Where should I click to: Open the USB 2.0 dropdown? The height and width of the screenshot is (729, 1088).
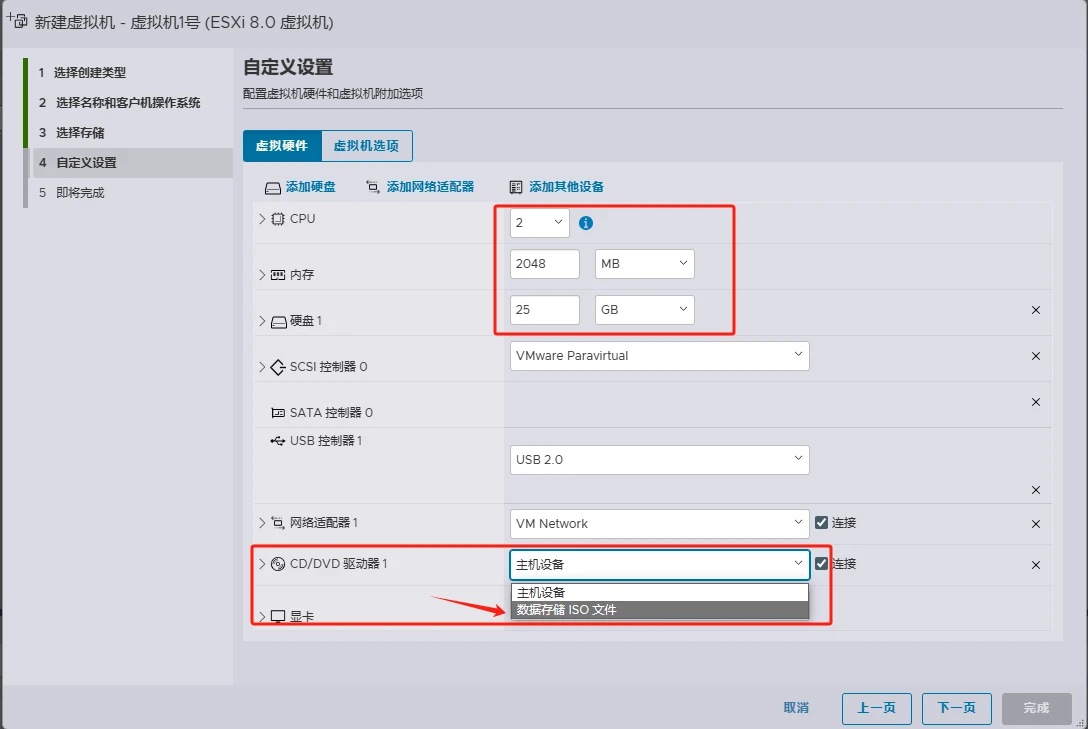coord(659,459)
